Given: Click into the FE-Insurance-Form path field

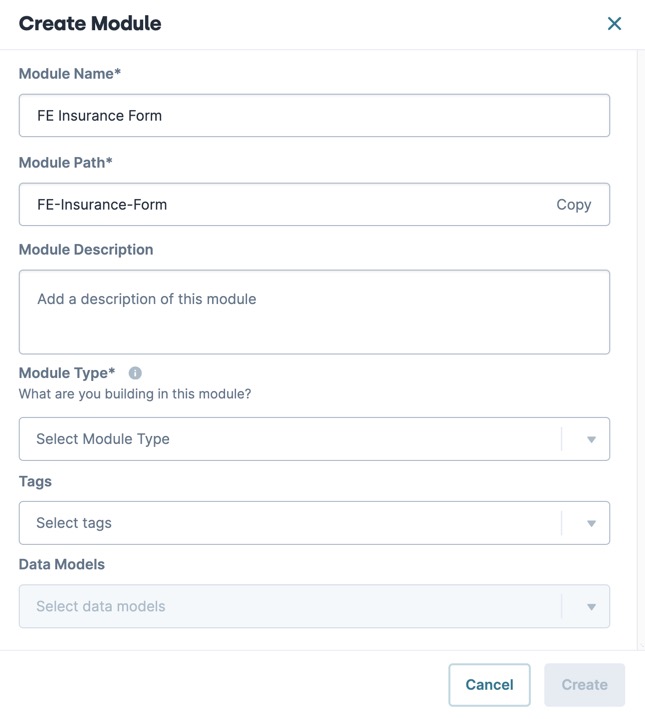Looking at the screenshot, I should pyautogui.click(x=284, y=205).
